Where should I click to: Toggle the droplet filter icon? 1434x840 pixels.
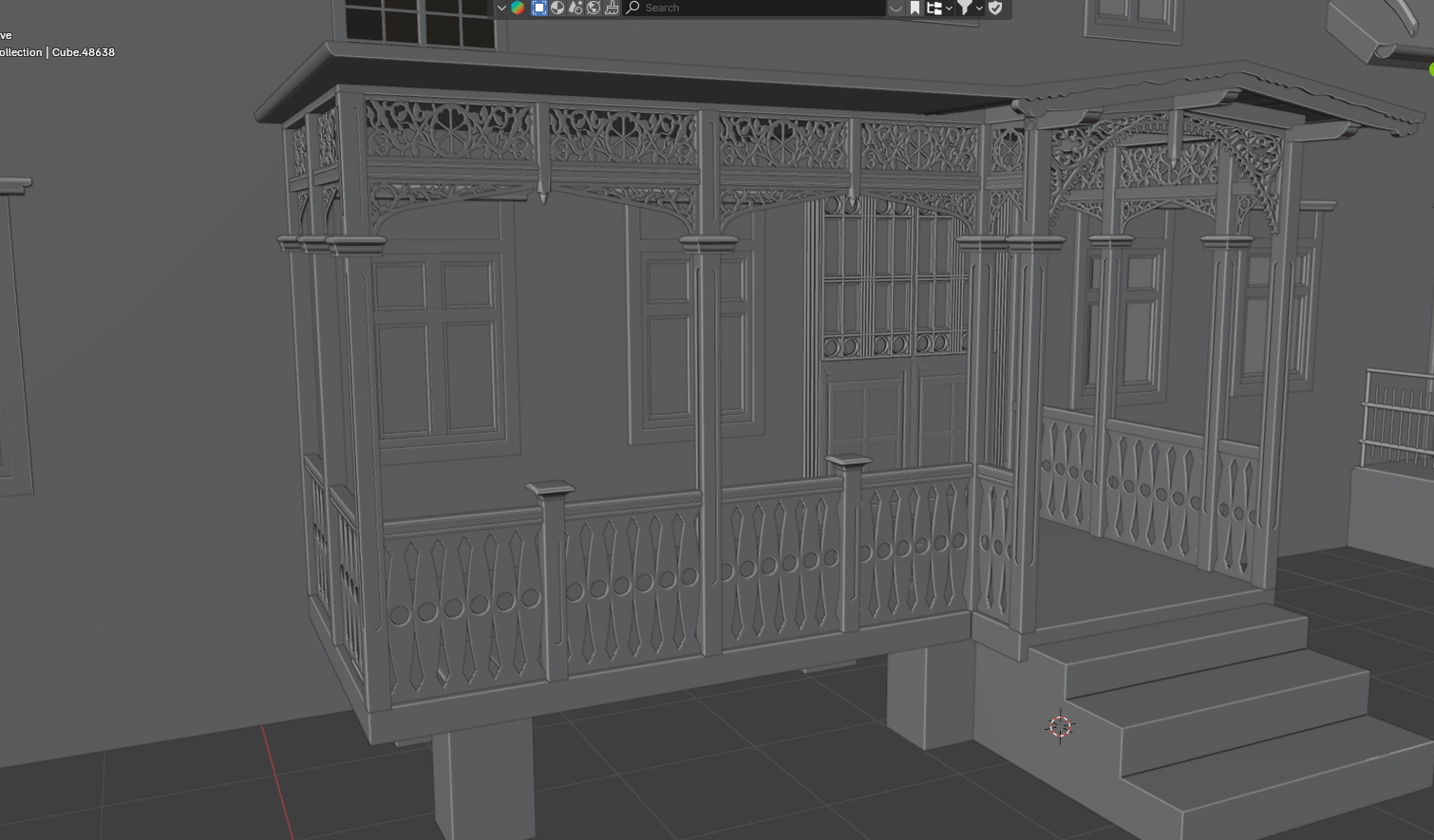[x=575, y=8]
